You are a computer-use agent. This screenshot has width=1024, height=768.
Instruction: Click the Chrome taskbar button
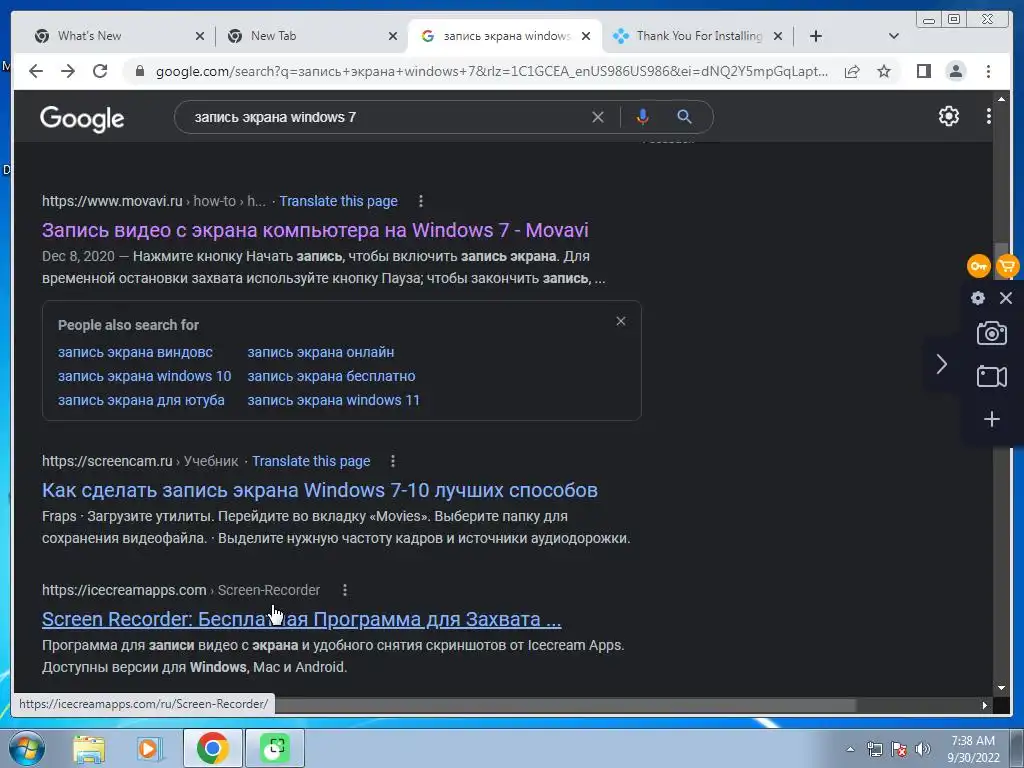(x=212, y=748)
